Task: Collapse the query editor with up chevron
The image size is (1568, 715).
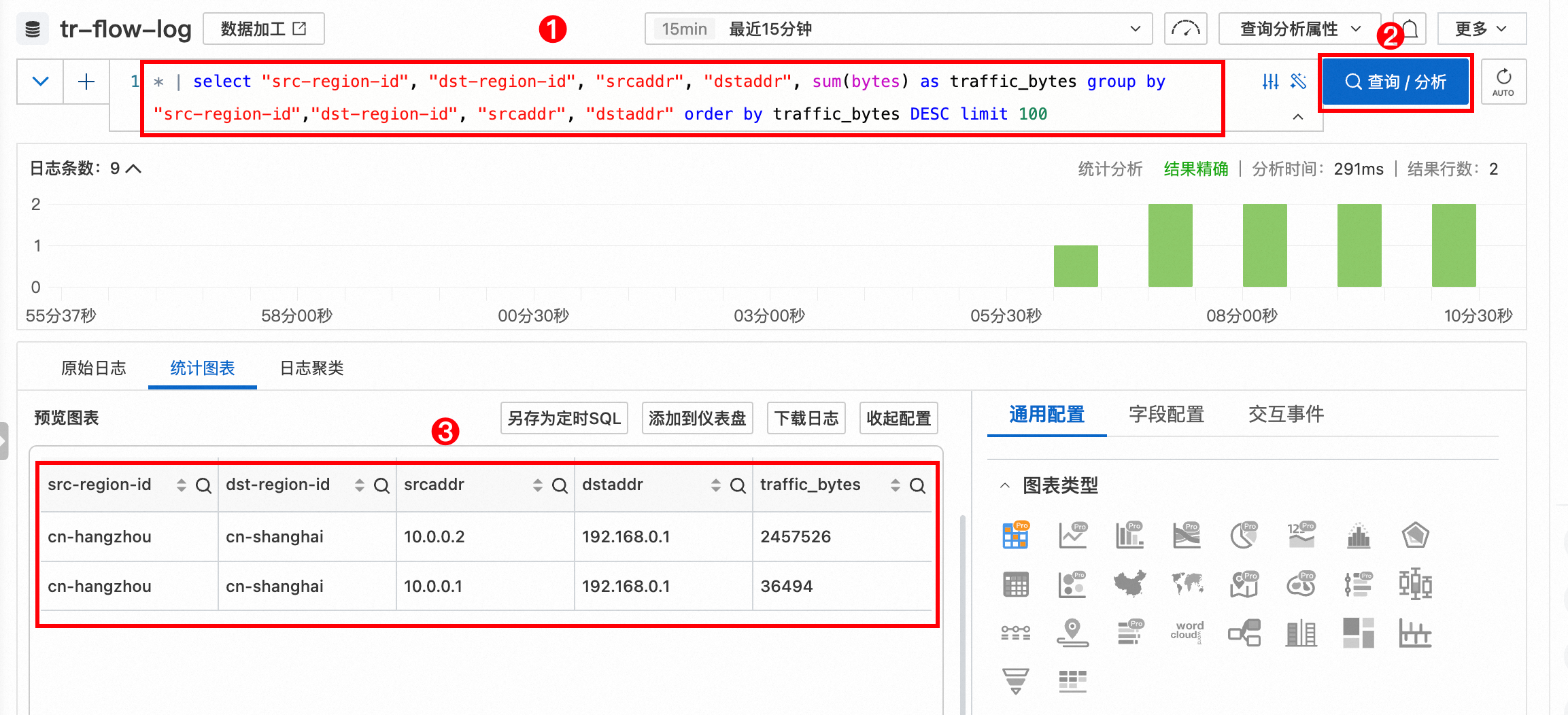Action: (1298, 116)
